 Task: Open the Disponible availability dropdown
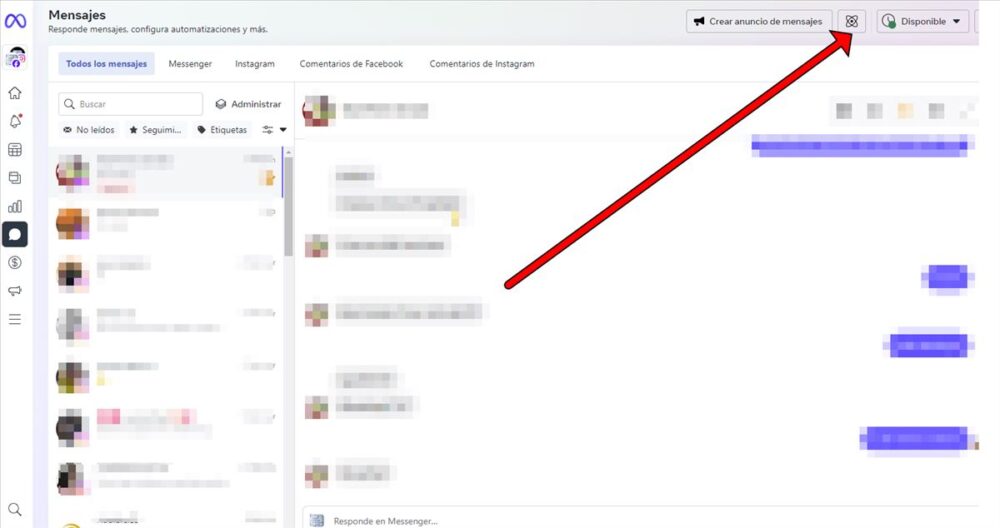tap(922, 21)
